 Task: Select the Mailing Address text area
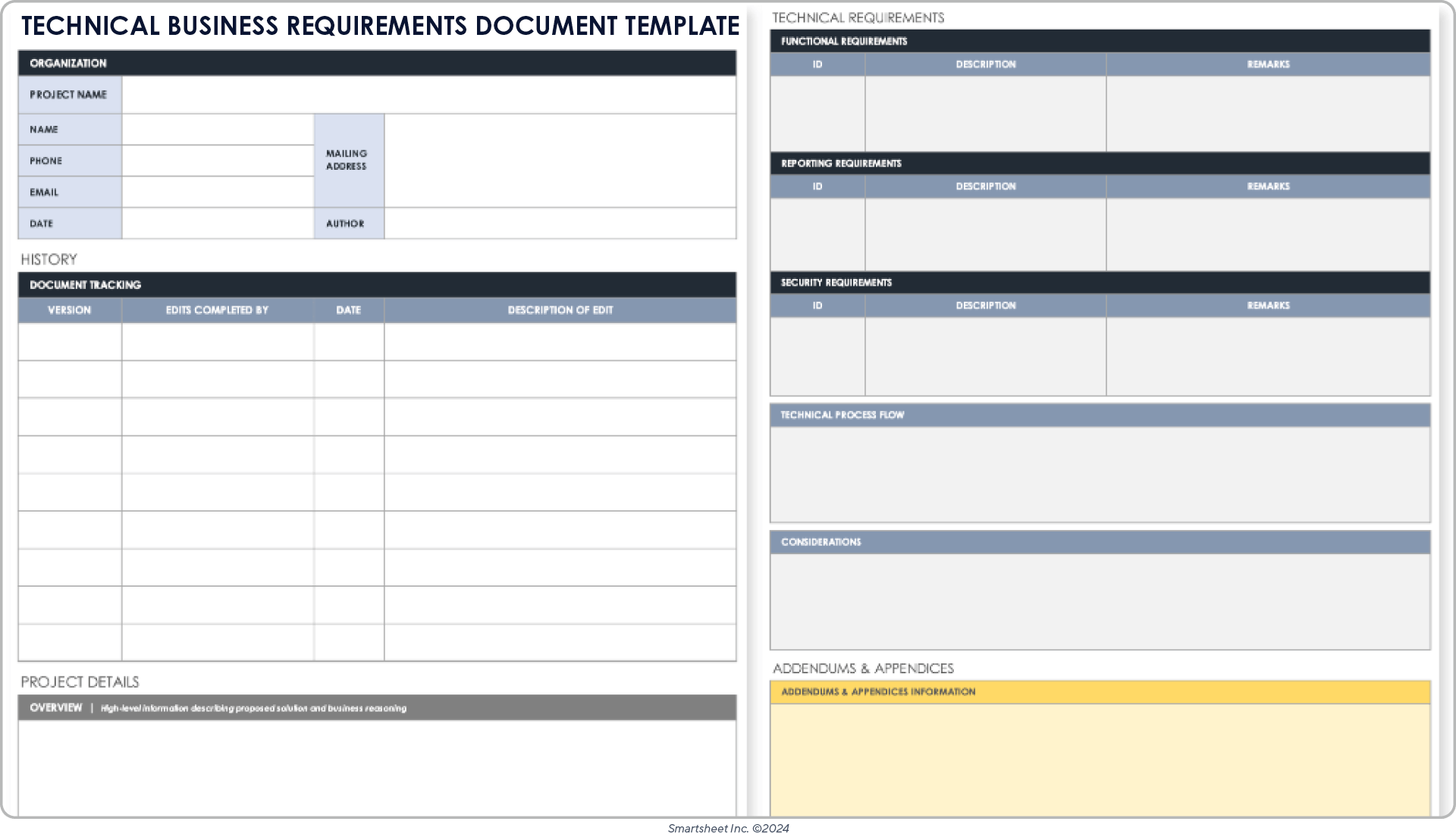[x=560, y=161]
